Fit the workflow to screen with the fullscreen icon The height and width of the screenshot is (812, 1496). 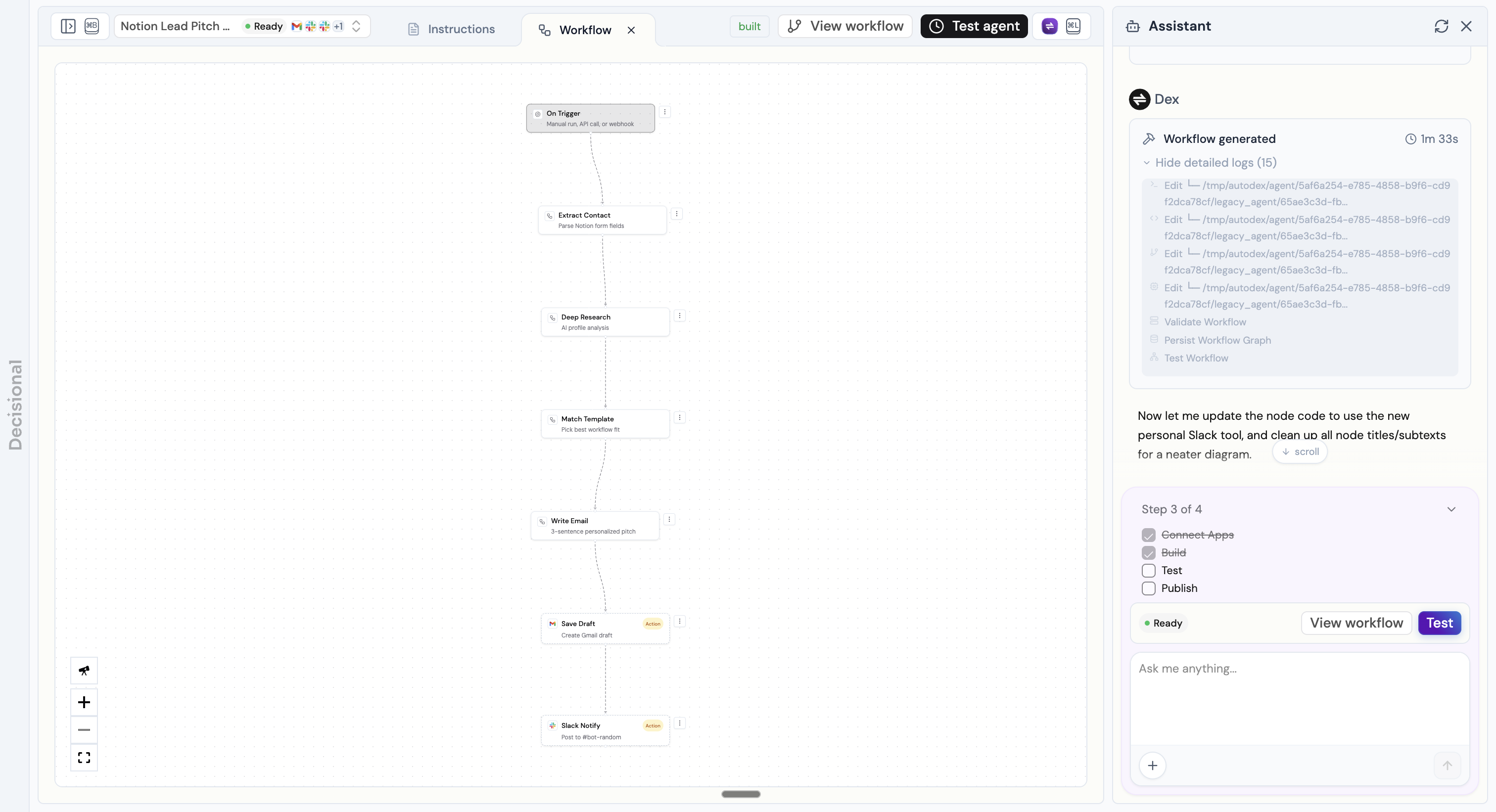(84, 758)
